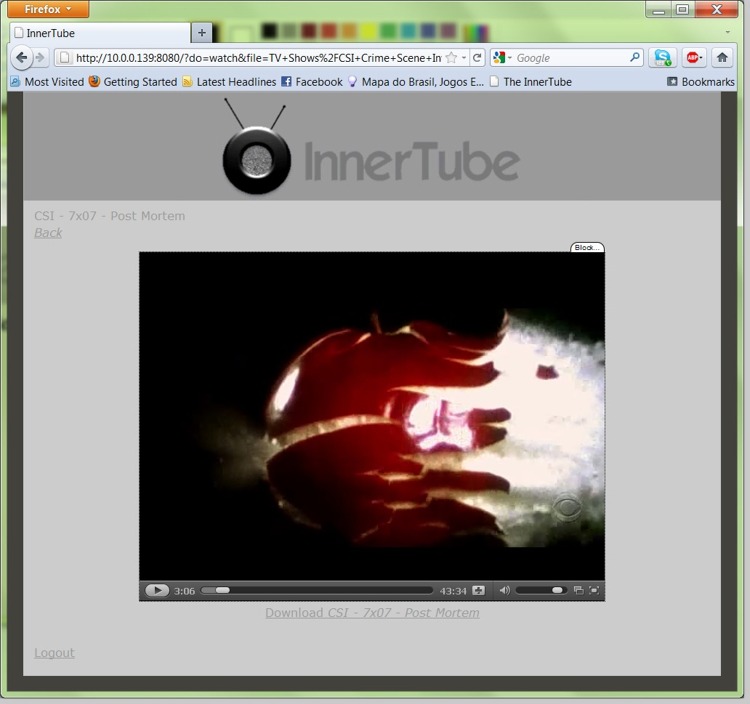Download CSI - 7x07 - Post Mortem link
This screenshot has height=704, width=750.
pyautogui.click(x=372, y=613)
